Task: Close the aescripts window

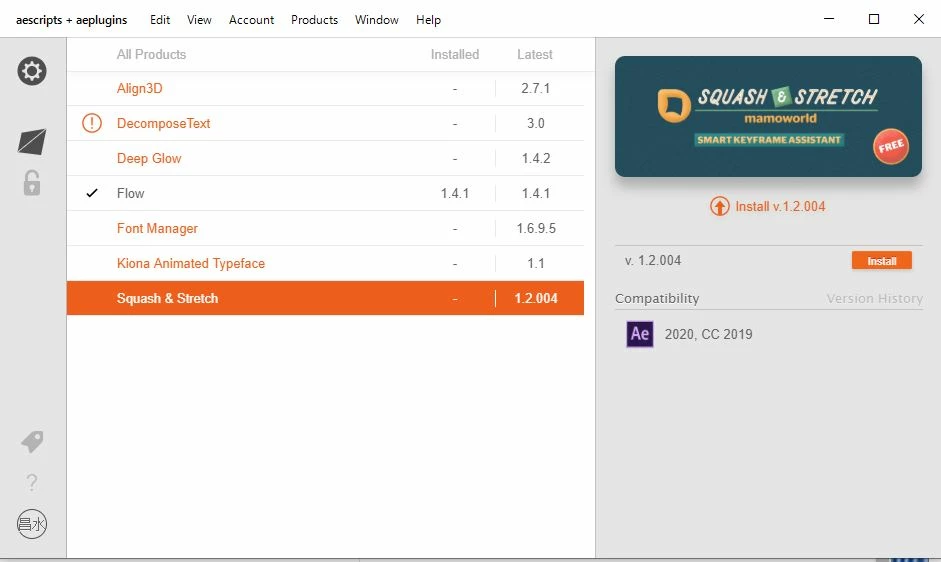Action: pyautogui.click(x=919, y=19)
